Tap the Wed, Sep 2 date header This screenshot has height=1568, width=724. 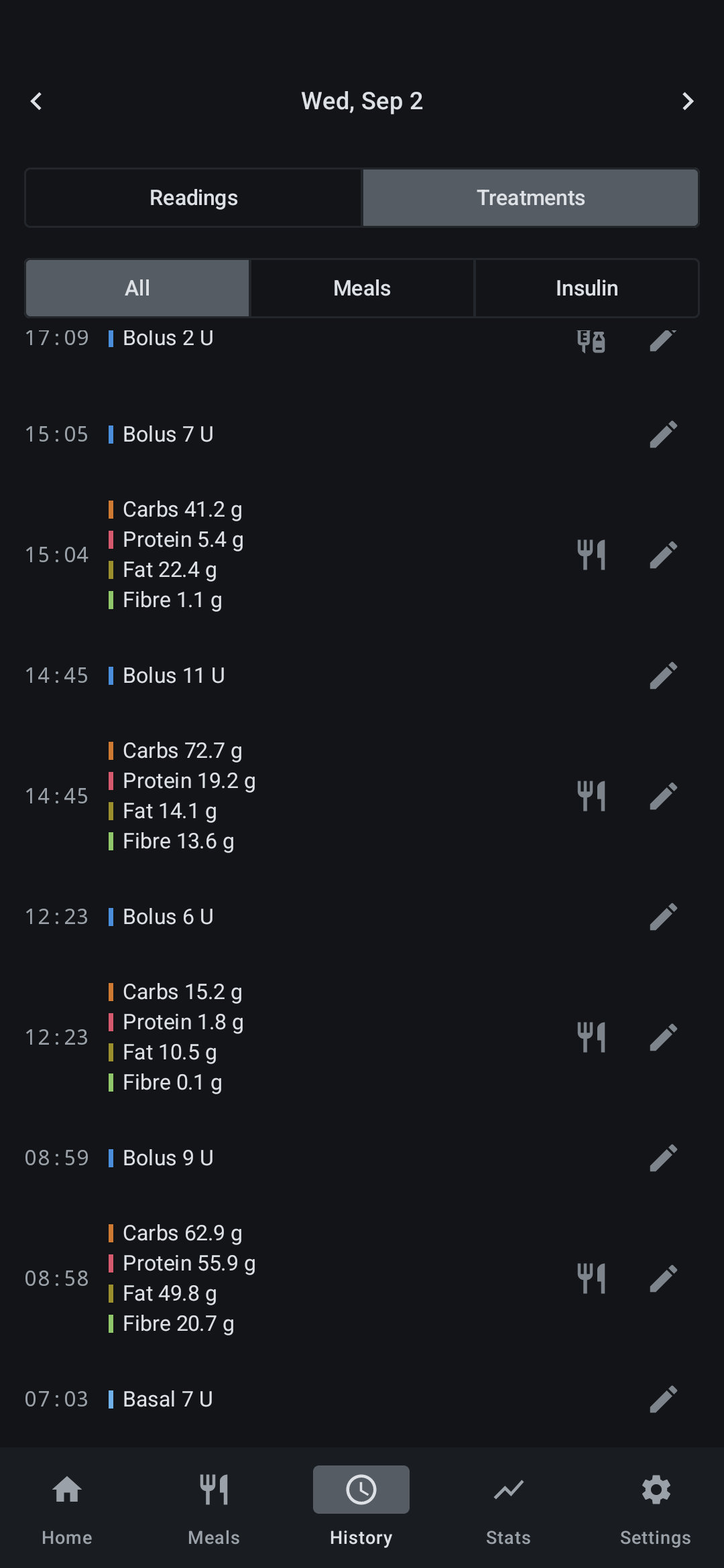pos(362,101)
